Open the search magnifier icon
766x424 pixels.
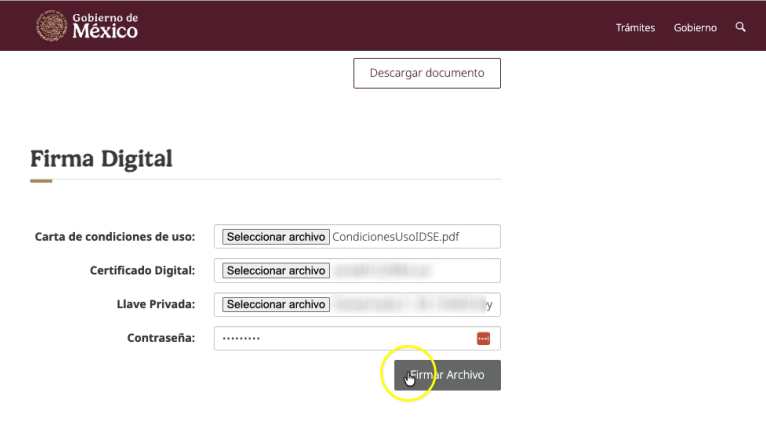(x=741, y=27)
